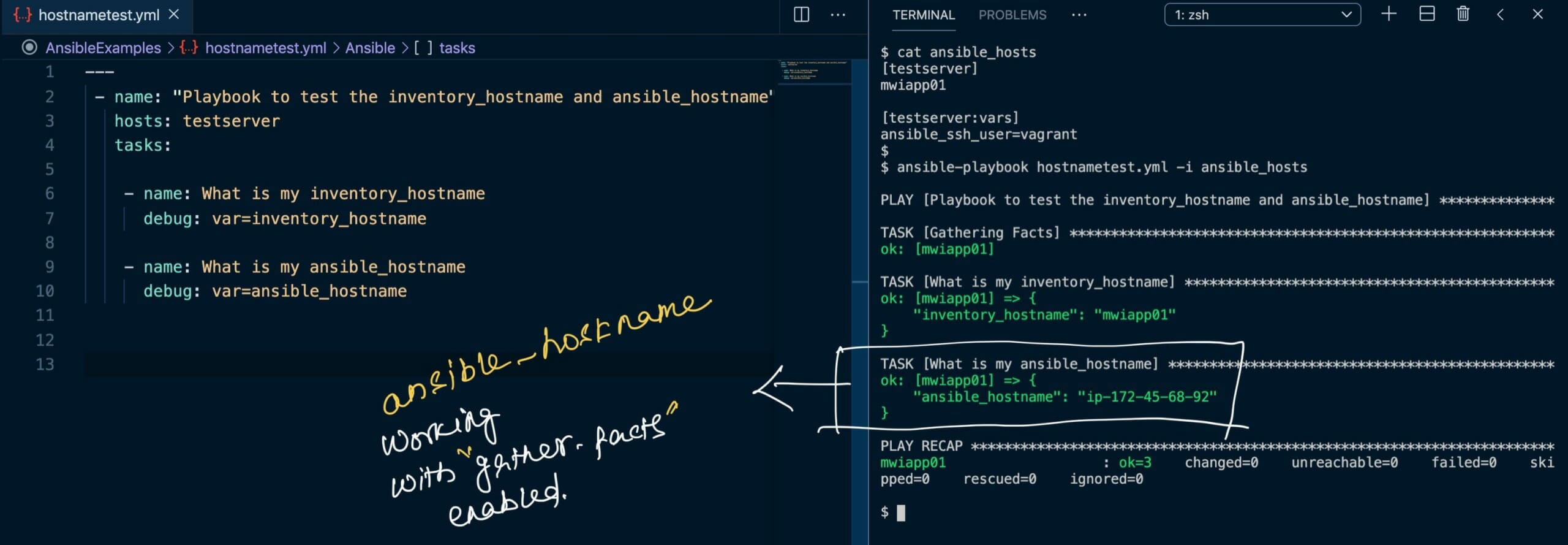Click the editor minimap preview
The width and height of the screenshot is (1568, 545).
click(813, 71)
